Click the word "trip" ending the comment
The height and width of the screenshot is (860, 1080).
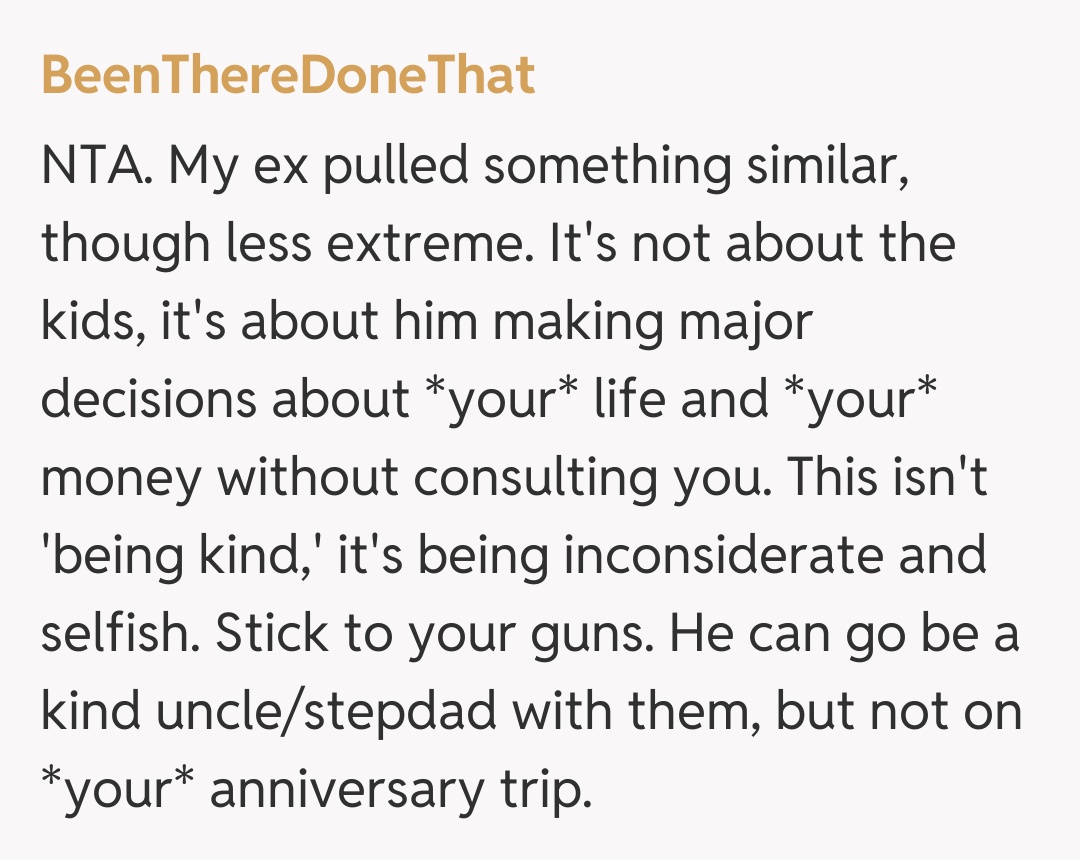click(x=542, y=790)
